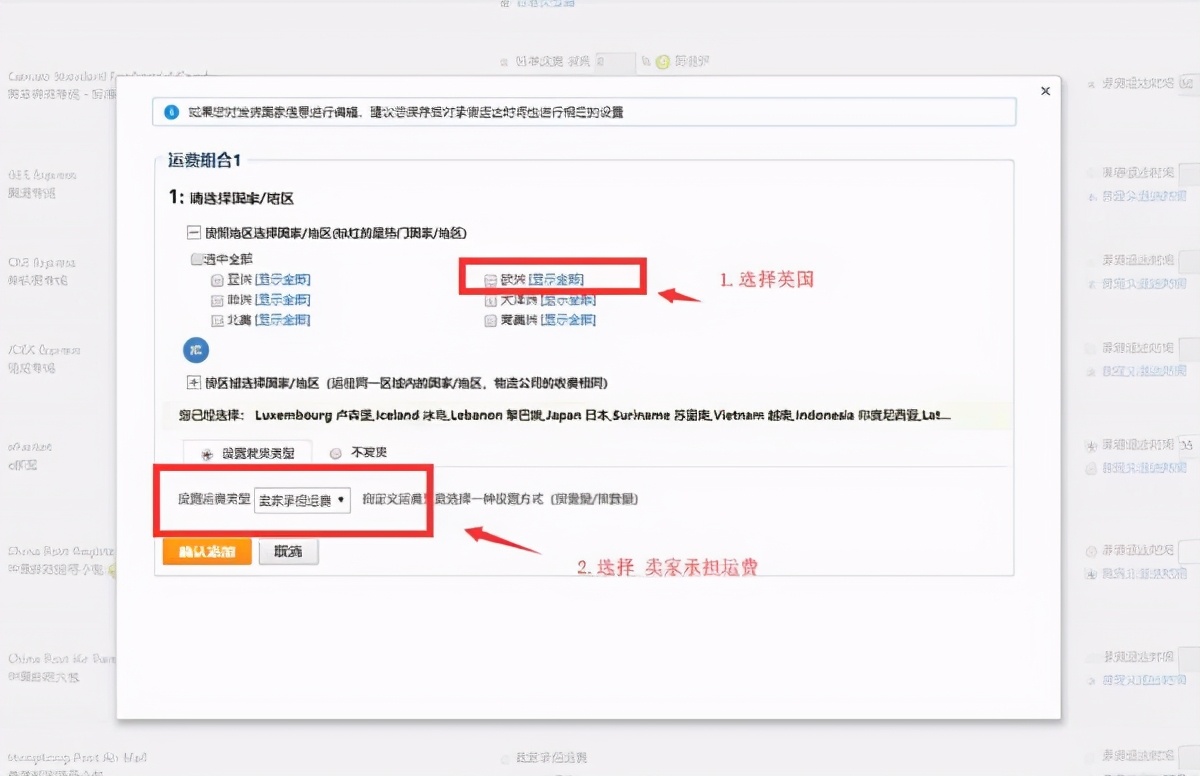
Task: Open the seller-pays-shipping dropdown
Action: coord(303,500)
